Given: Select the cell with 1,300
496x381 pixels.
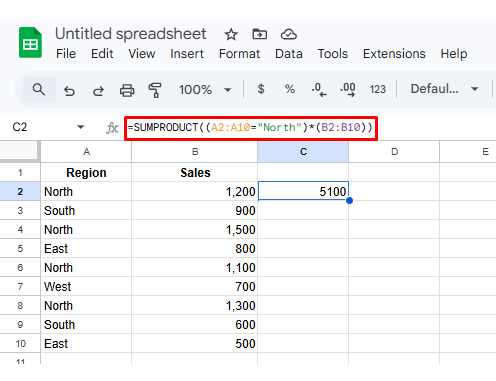Looking at the screenshot, I should click(x=195, y=305).
